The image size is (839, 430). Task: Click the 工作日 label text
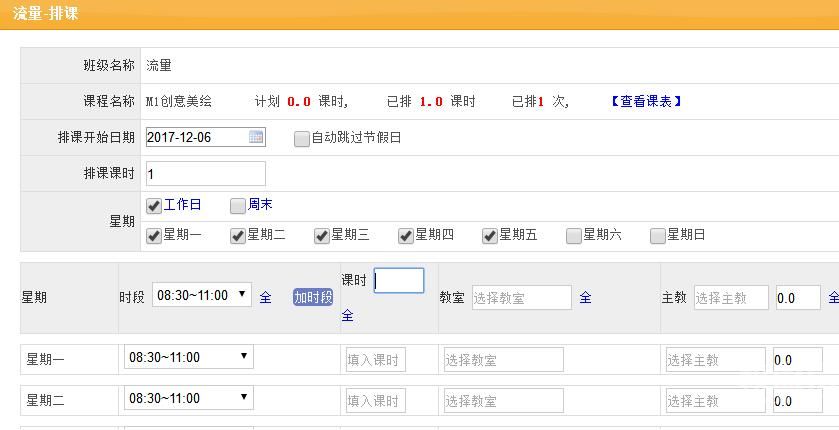(x=182, y=205)
